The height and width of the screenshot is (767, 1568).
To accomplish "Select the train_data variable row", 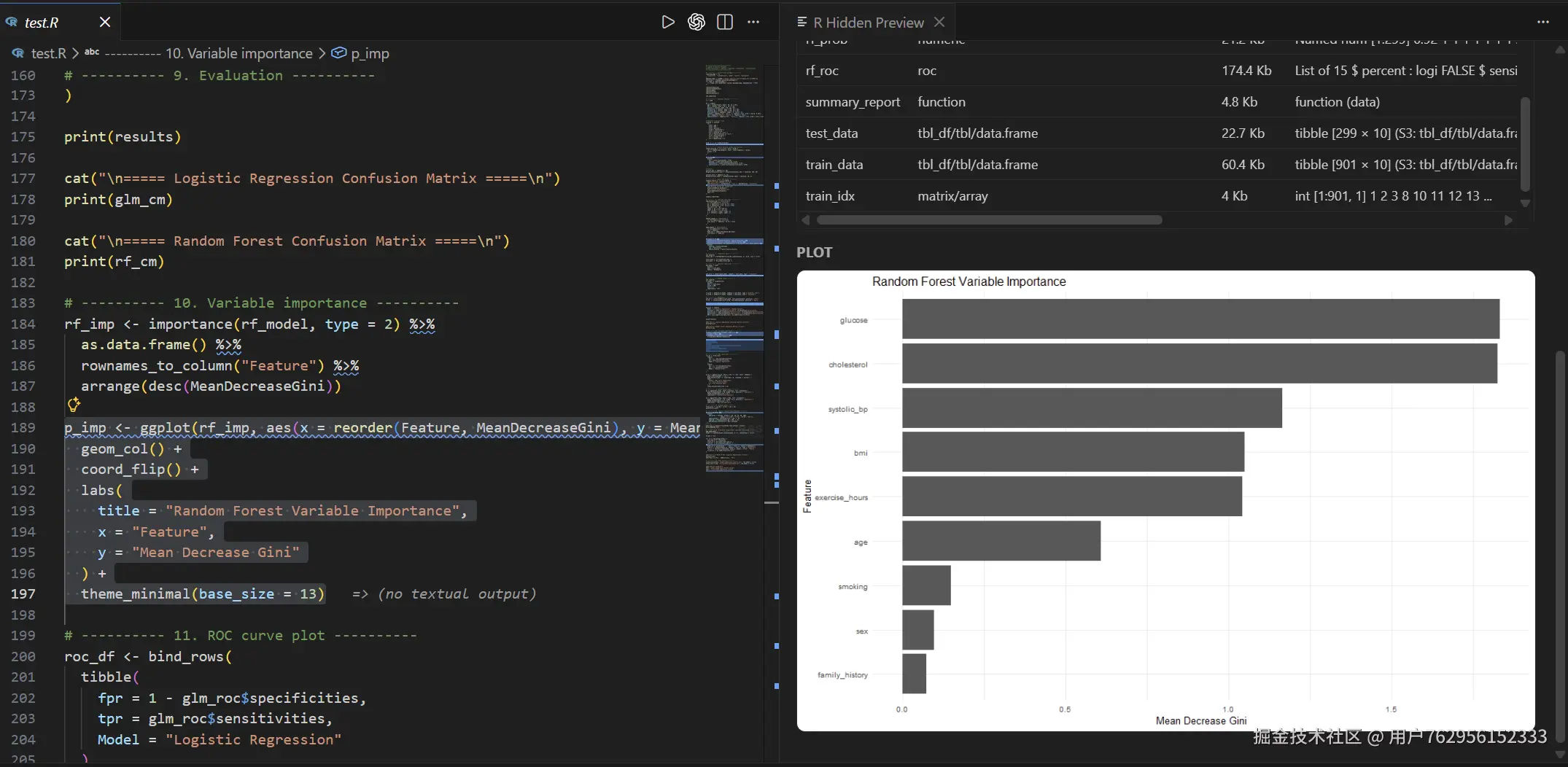I will pos(834,165).
